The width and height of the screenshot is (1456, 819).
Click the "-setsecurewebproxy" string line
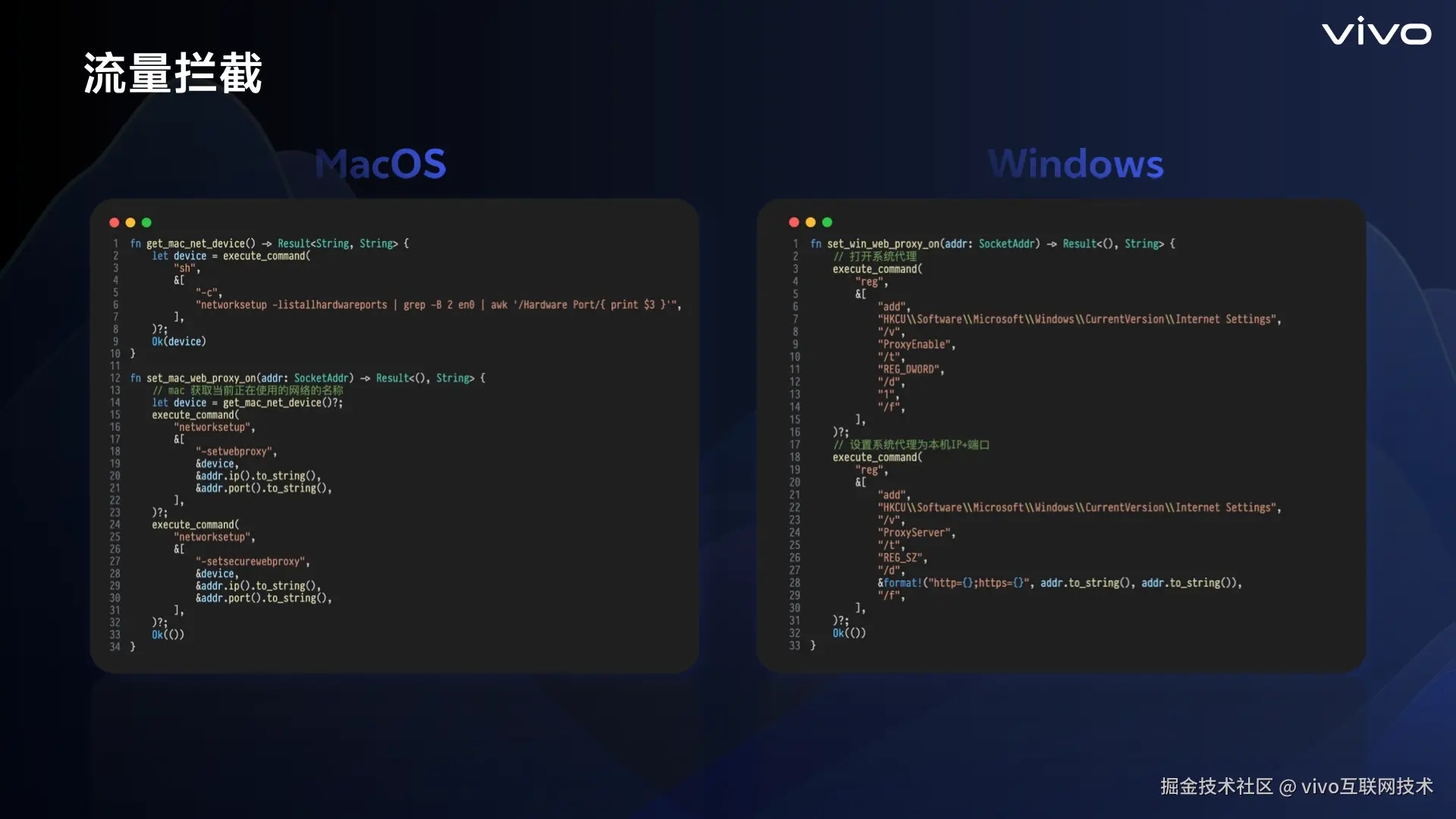(x=252, y=561)
